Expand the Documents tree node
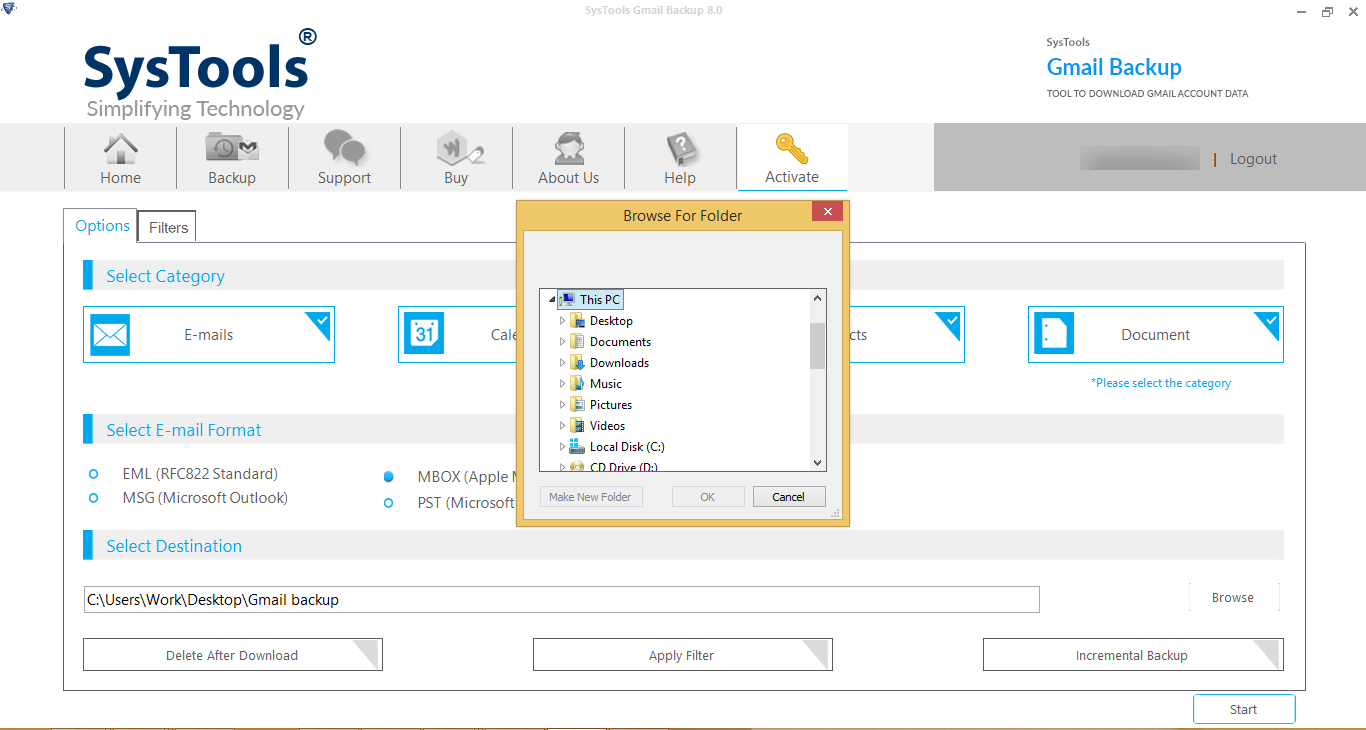The height and width of the screenshot is (730, 1366). coord(562,342)
